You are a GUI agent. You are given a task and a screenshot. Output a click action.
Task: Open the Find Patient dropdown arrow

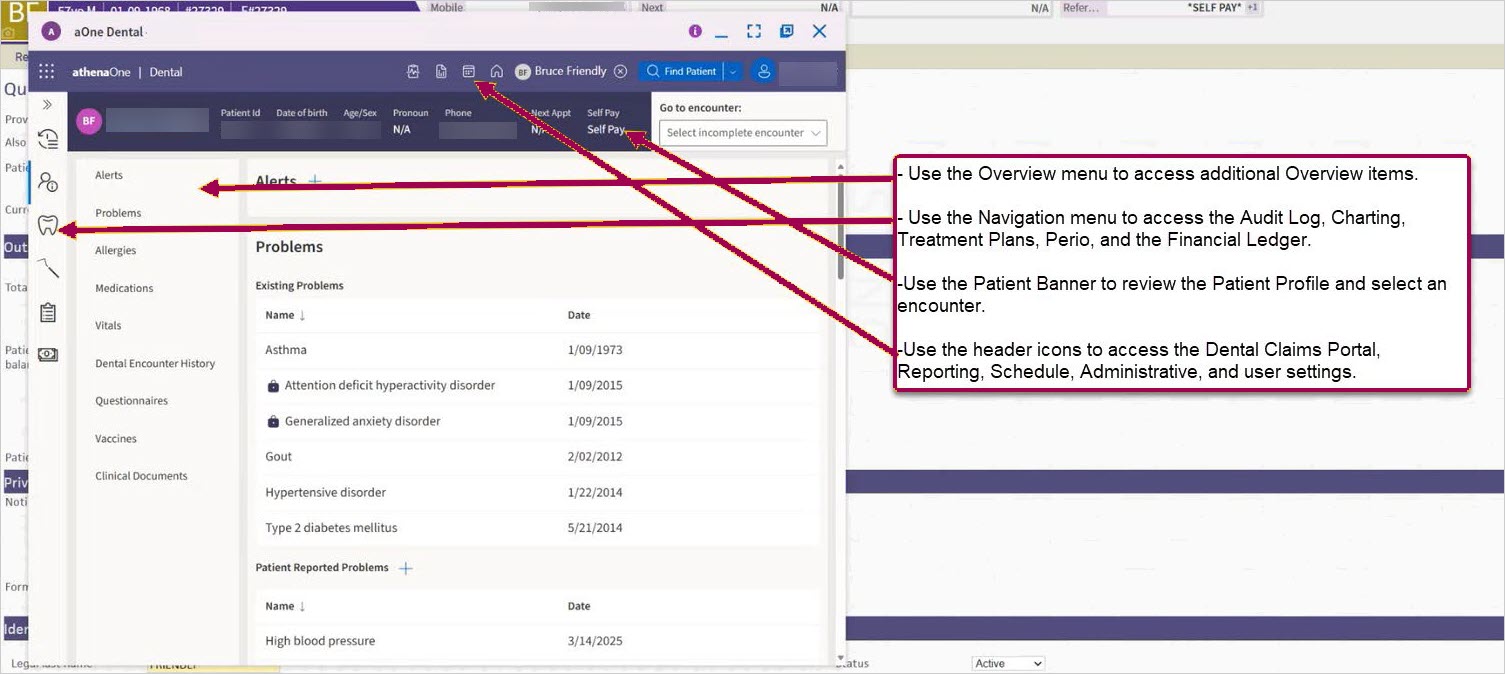coord(733,71)
